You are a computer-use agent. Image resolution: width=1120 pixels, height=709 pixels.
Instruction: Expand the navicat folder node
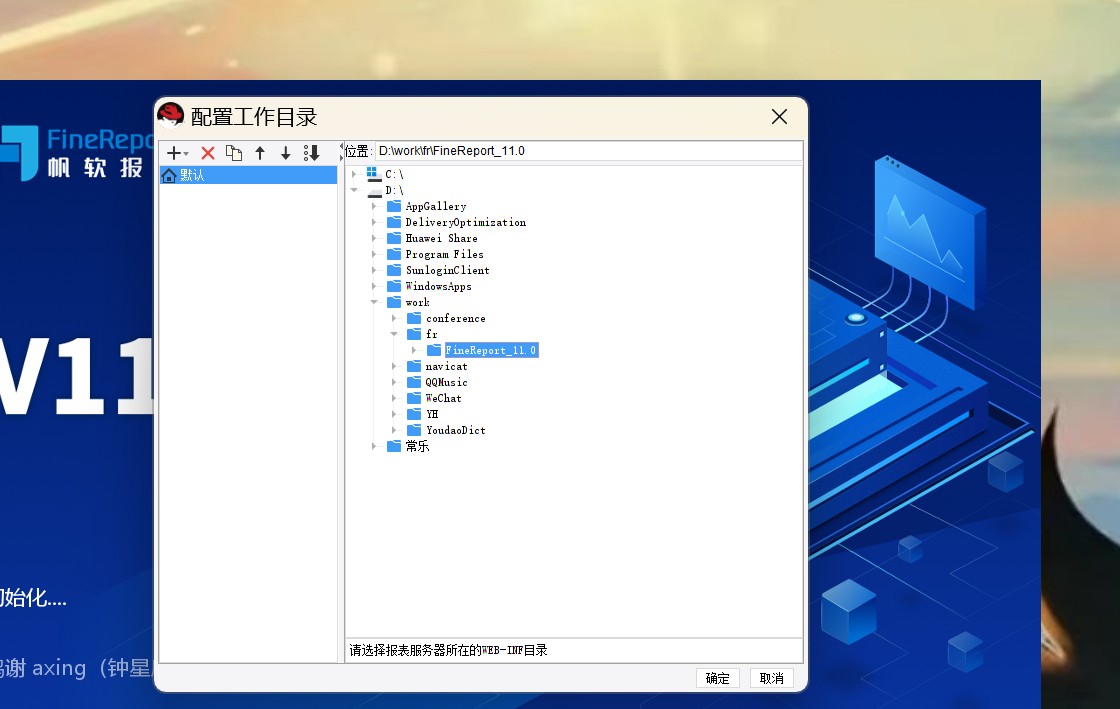point(394,366)
